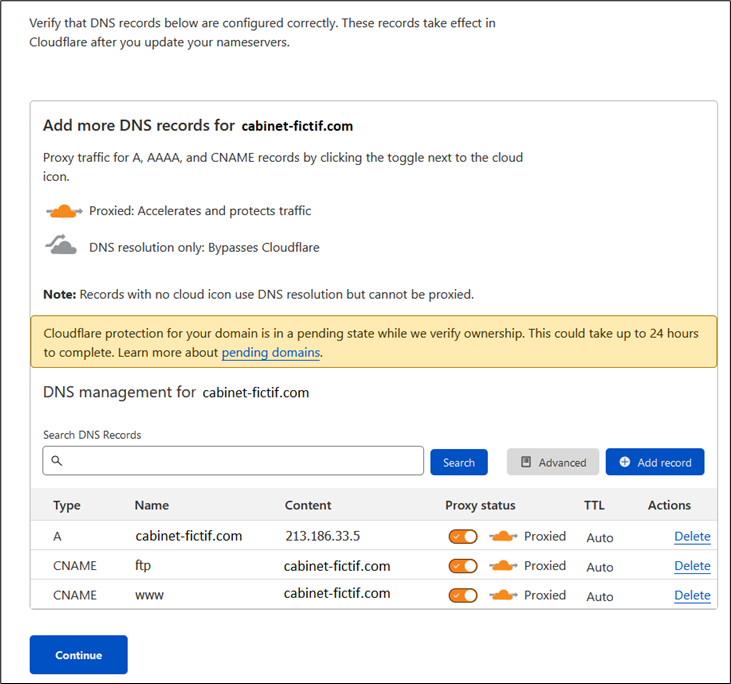Viewport: 731px width, 684px height.
Task: Delete the ftp CNAME record
Action: click(692, 566)
